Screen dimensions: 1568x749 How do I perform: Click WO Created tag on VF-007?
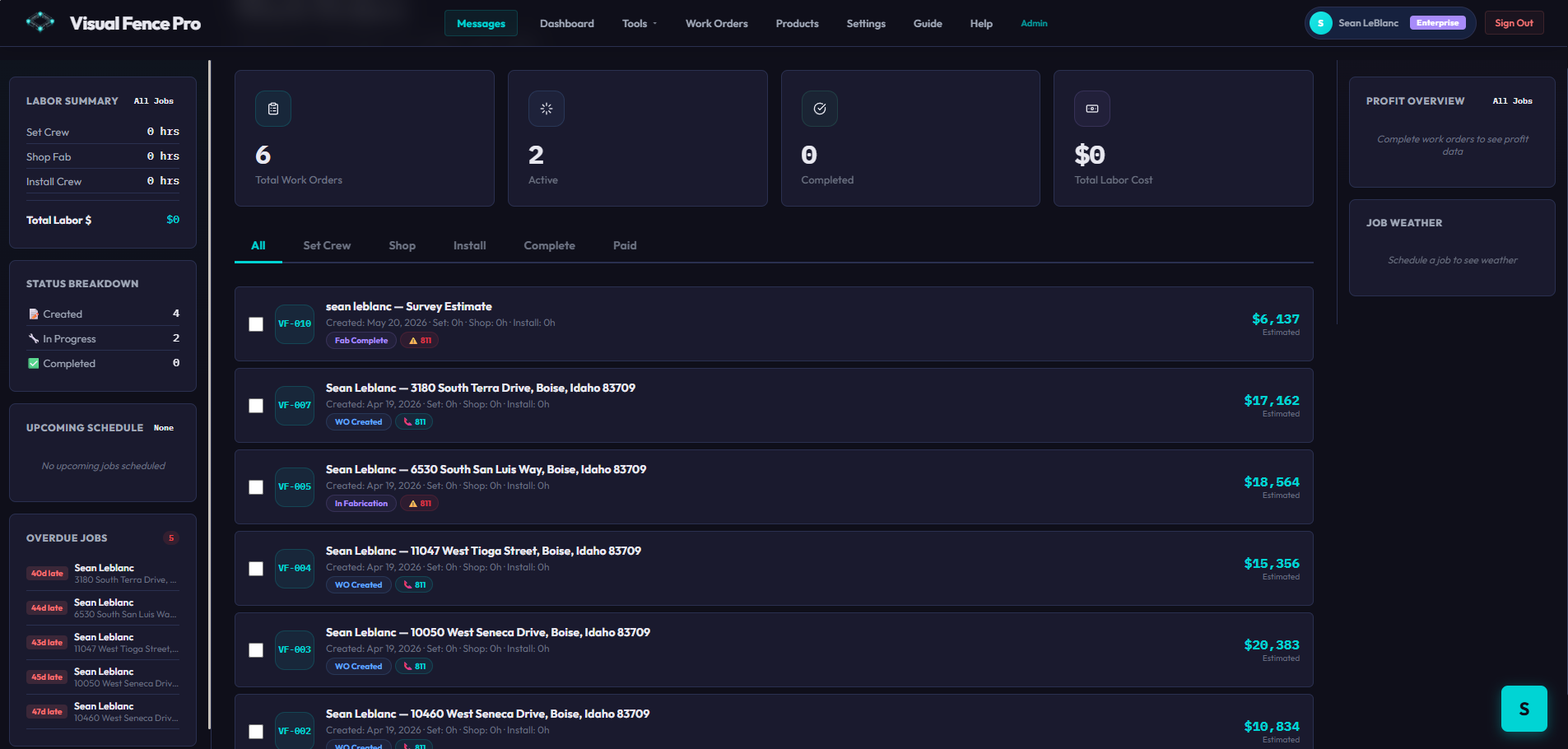[x=359, y=422]
